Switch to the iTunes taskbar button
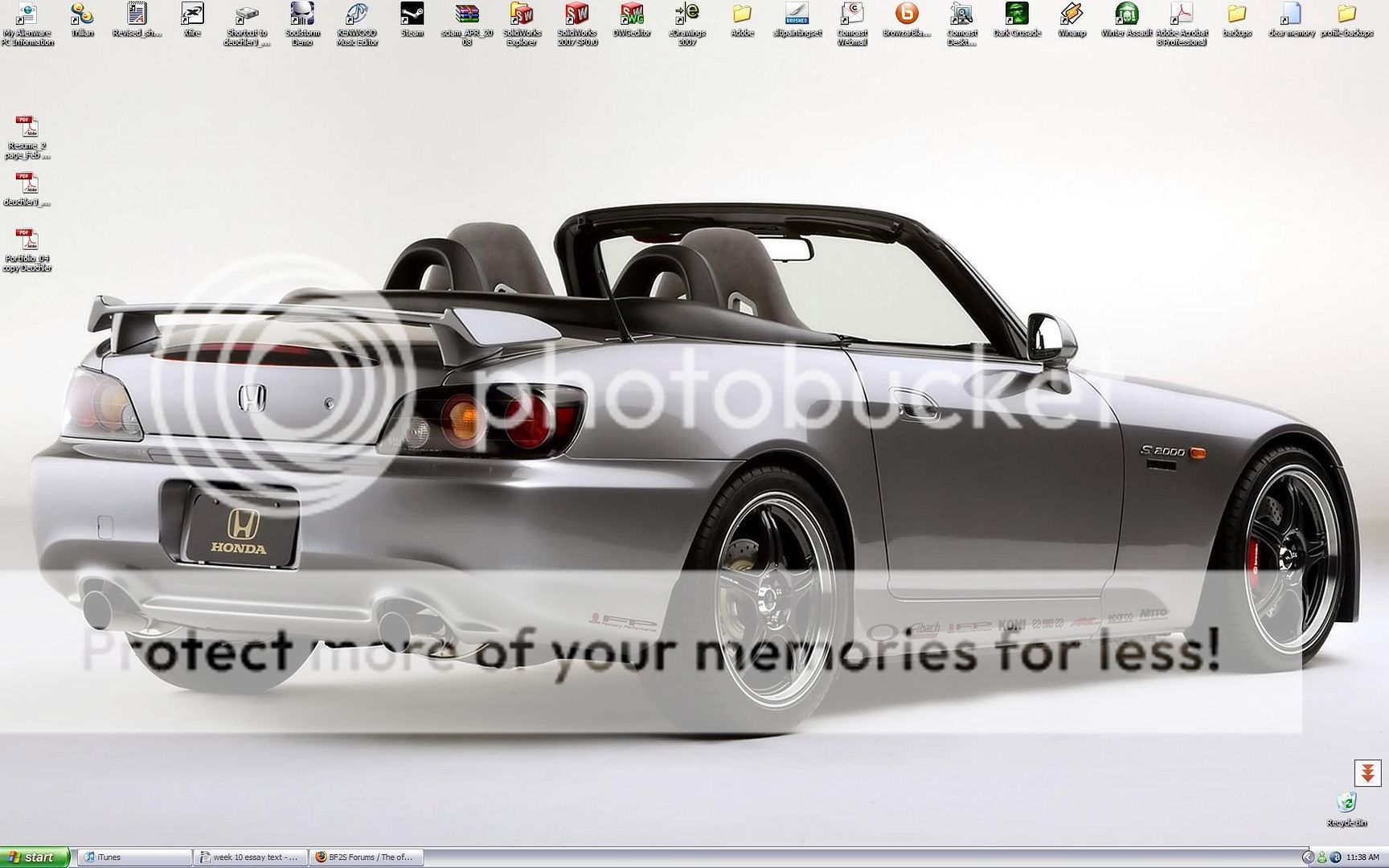This screenshot has height=868, width=1389. coord(135,858)
